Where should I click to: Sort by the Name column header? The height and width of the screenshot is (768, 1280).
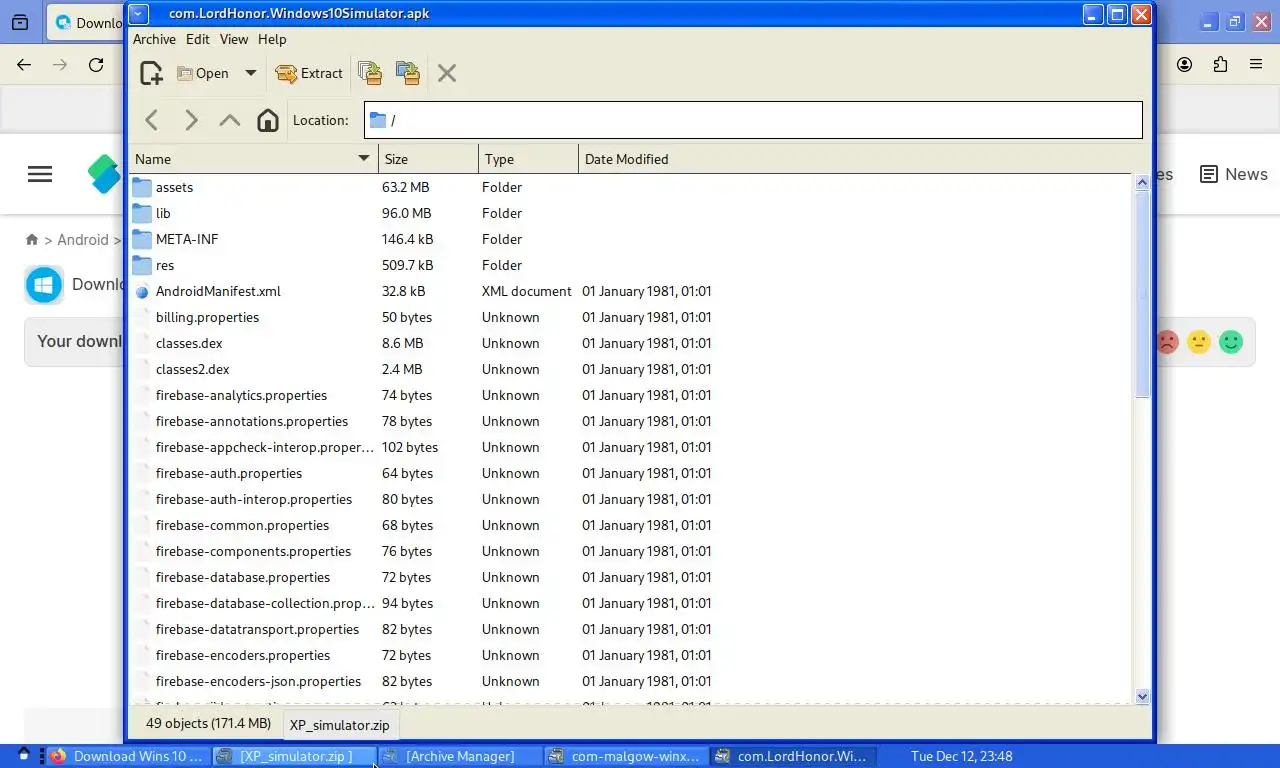(253, 159)
